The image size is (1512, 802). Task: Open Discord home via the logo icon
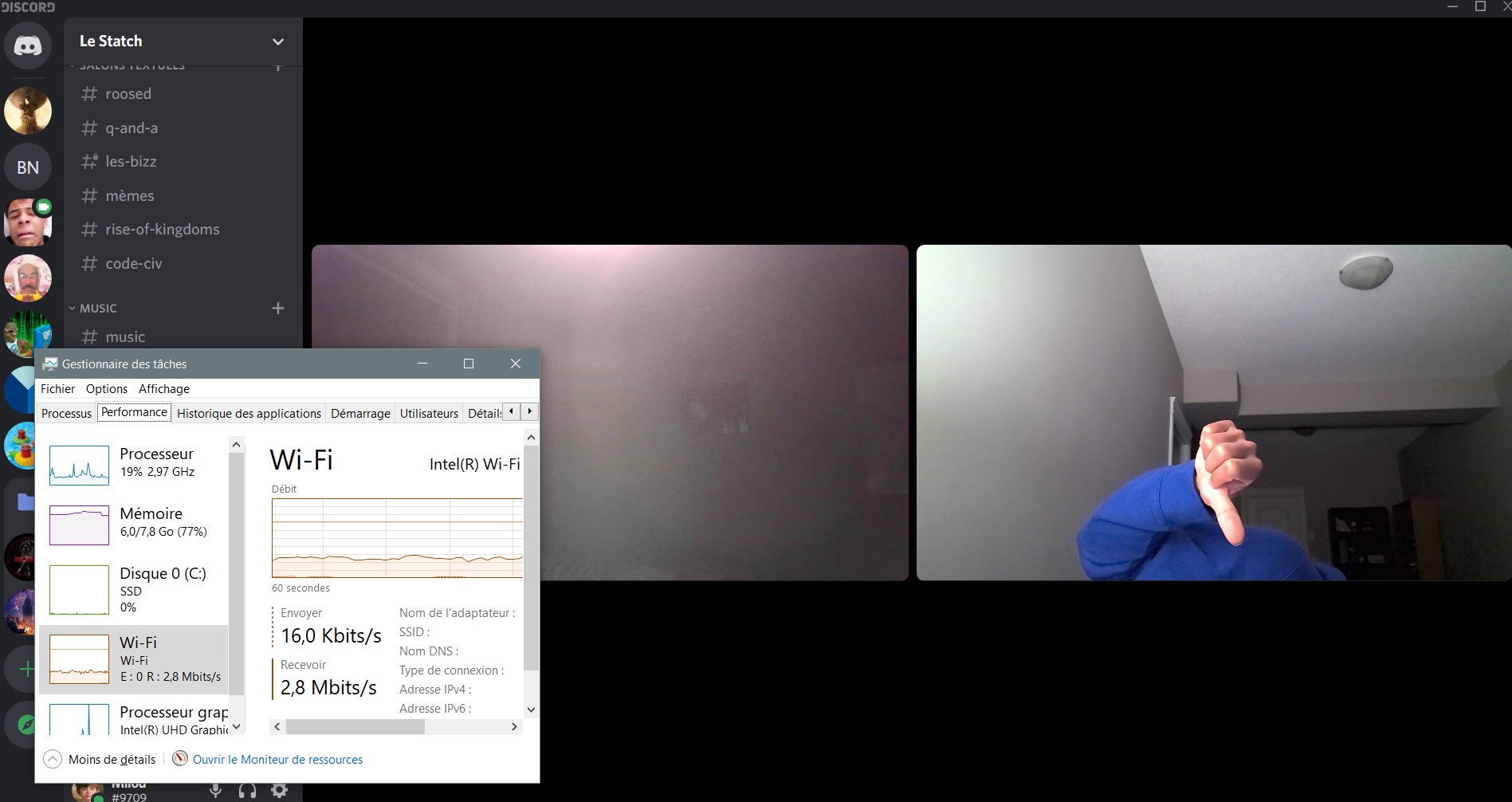(x=28, y=45)
